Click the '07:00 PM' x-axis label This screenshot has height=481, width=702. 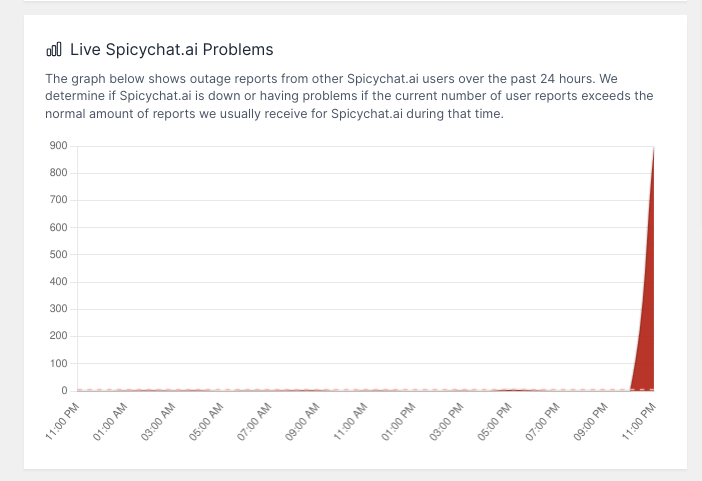[x=543, y=422]
